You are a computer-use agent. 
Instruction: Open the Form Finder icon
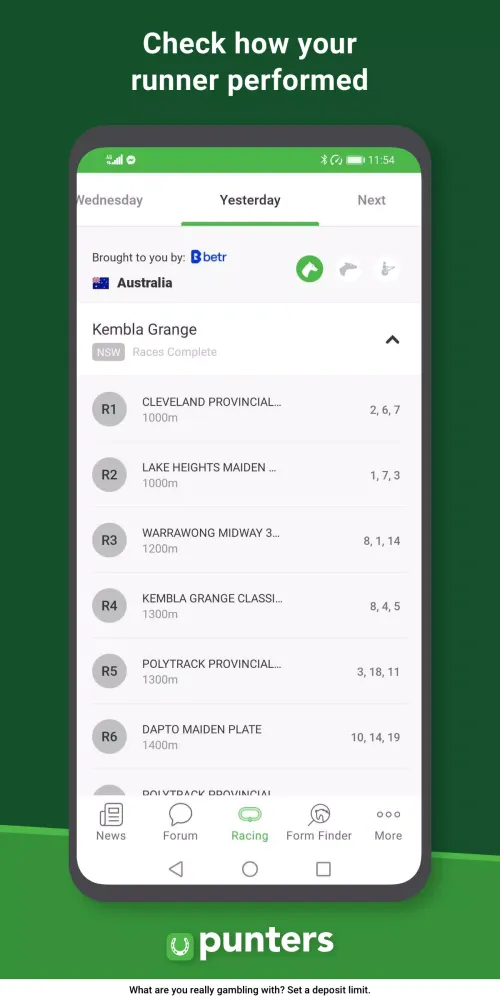319,815
